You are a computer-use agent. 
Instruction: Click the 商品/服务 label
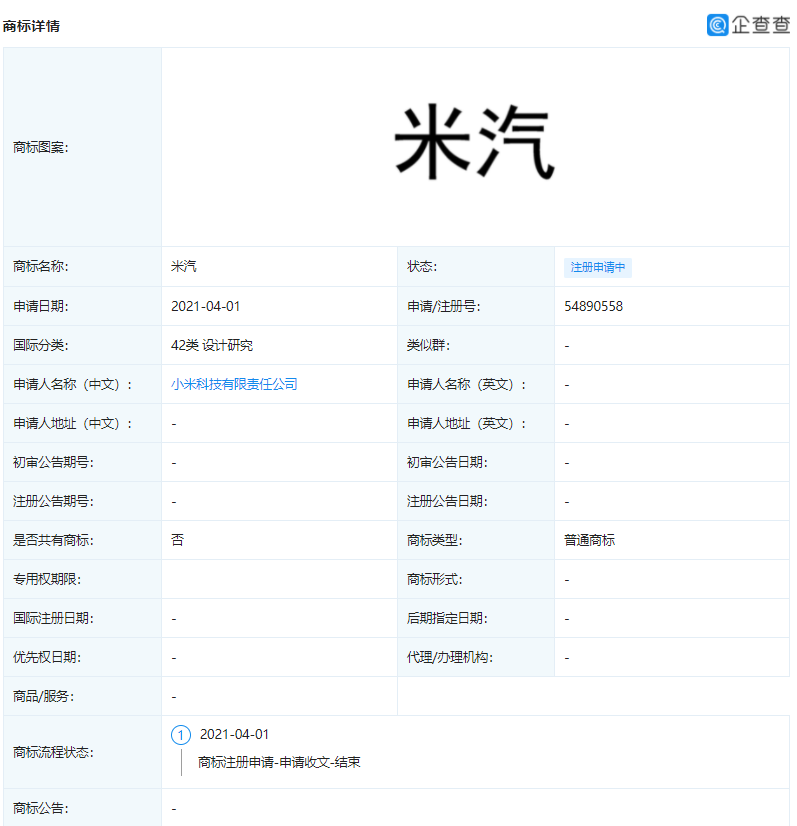[44, 696]
